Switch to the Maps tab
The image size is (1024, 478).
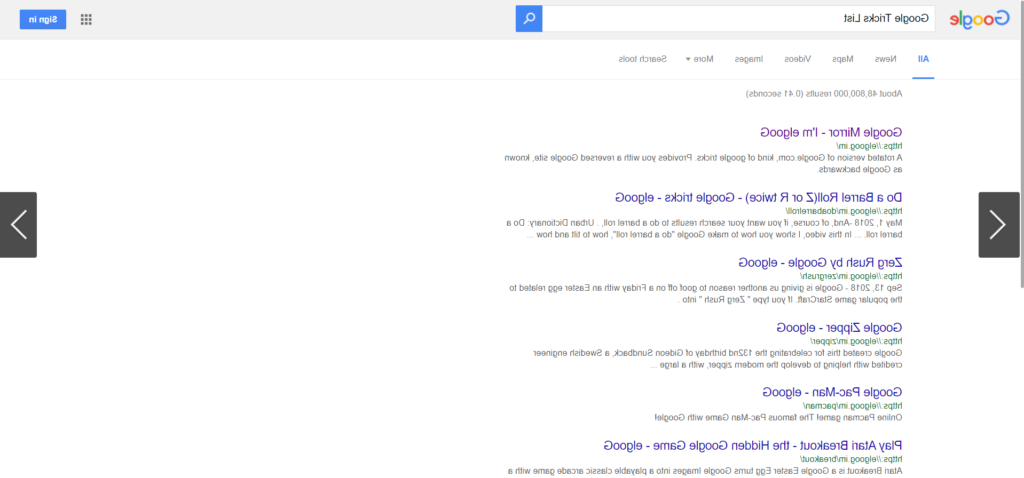[x=842, y=59]
